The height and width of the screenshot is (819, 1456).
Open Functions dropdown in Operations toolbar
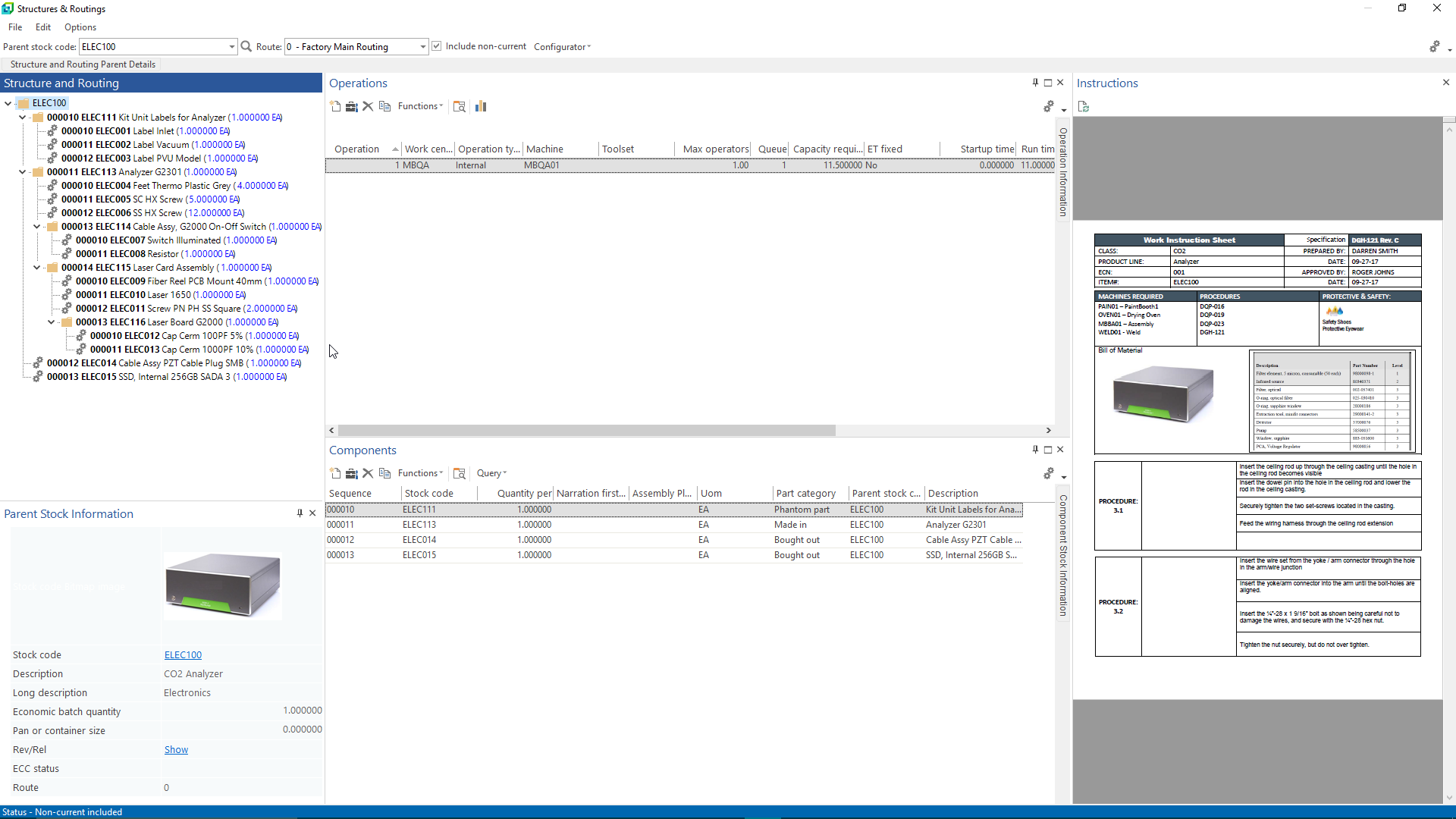pos(420,106)
